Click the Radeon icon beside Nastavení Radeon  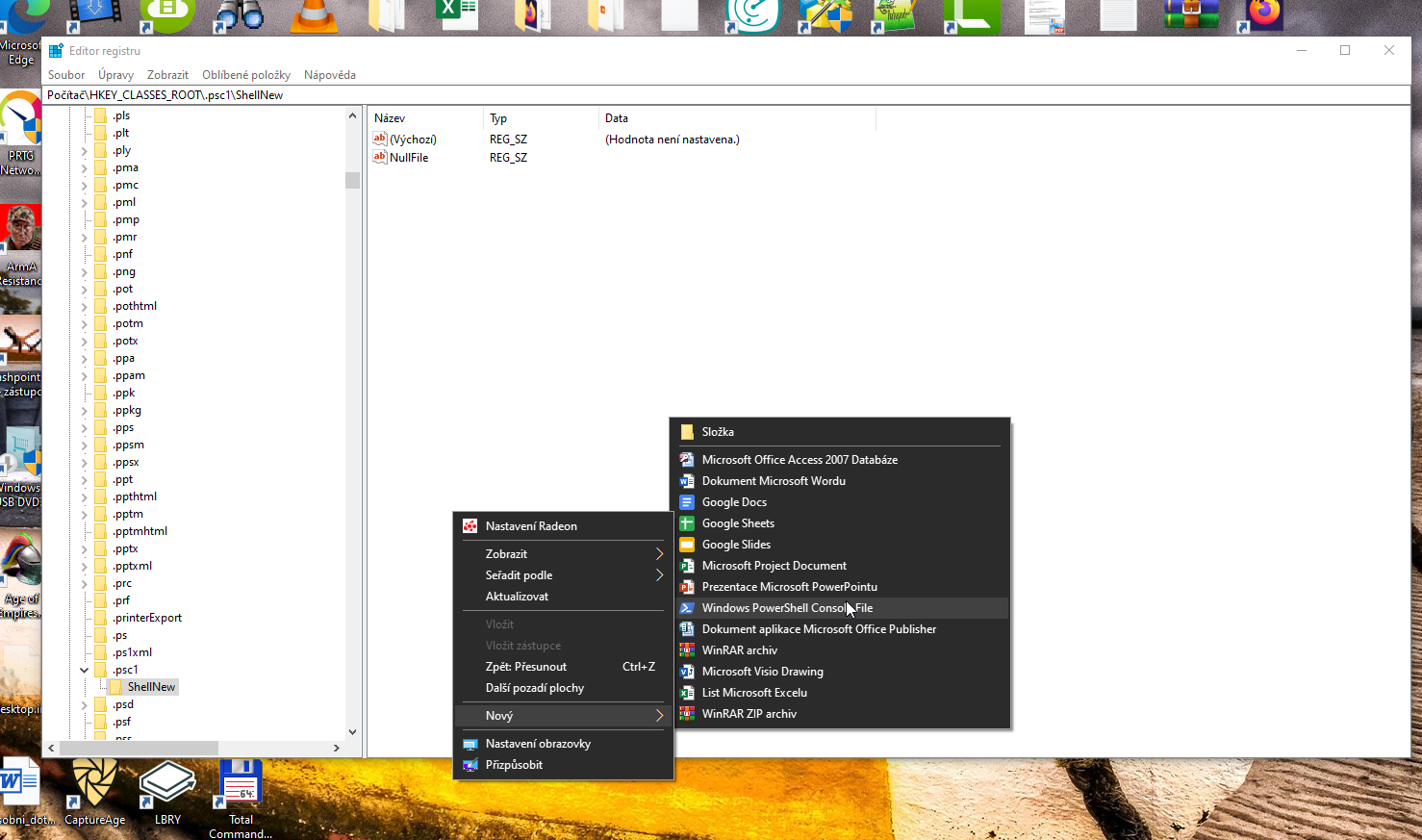[x=470, y=526]
